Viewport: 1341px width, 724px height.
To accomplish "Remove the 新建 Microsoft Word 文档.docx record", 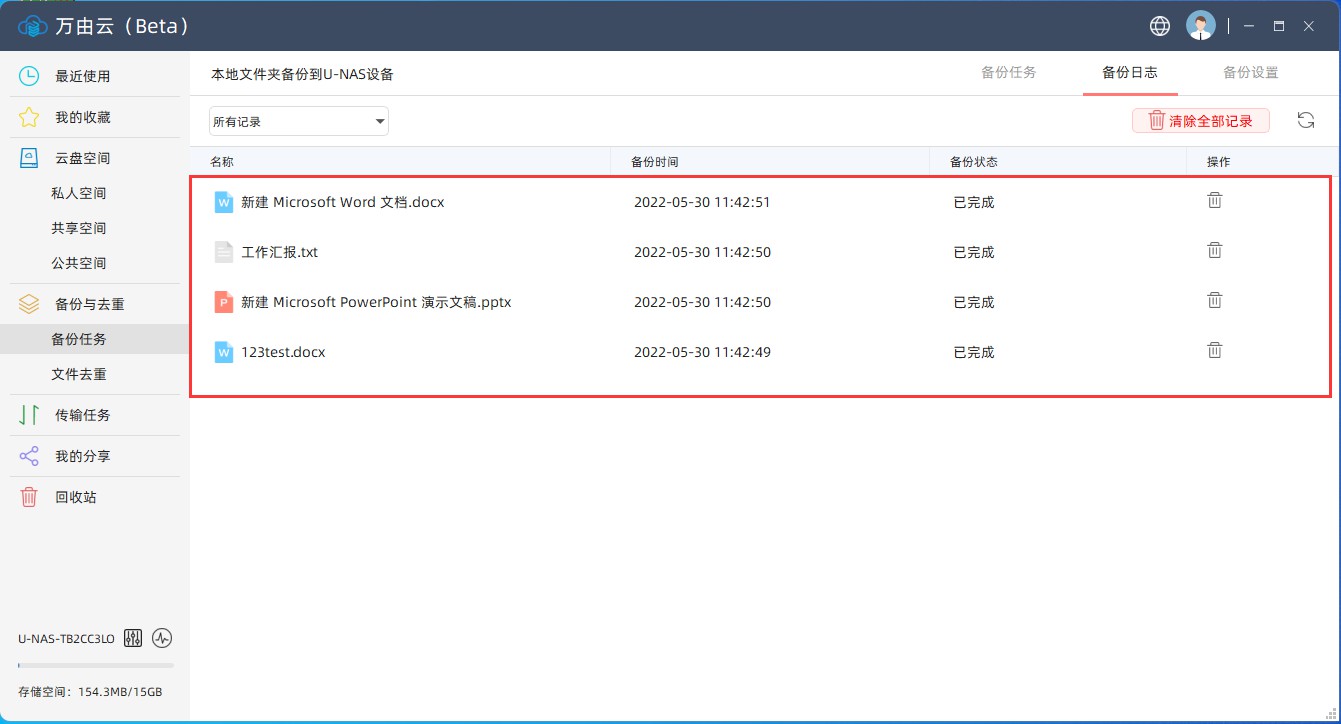I will [1214, 201].
